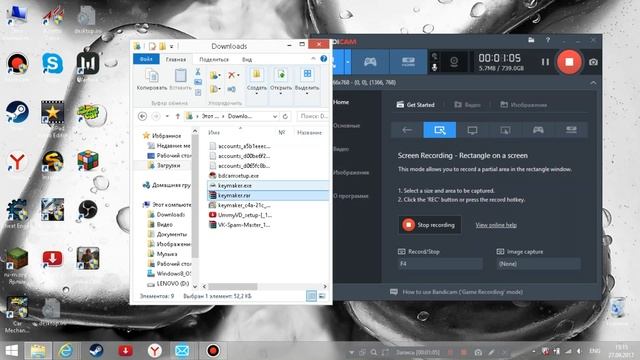This screenshot has height=360, width=640.
Task: Select Fullscreen recording mode icon
Action: pos(472,130)
